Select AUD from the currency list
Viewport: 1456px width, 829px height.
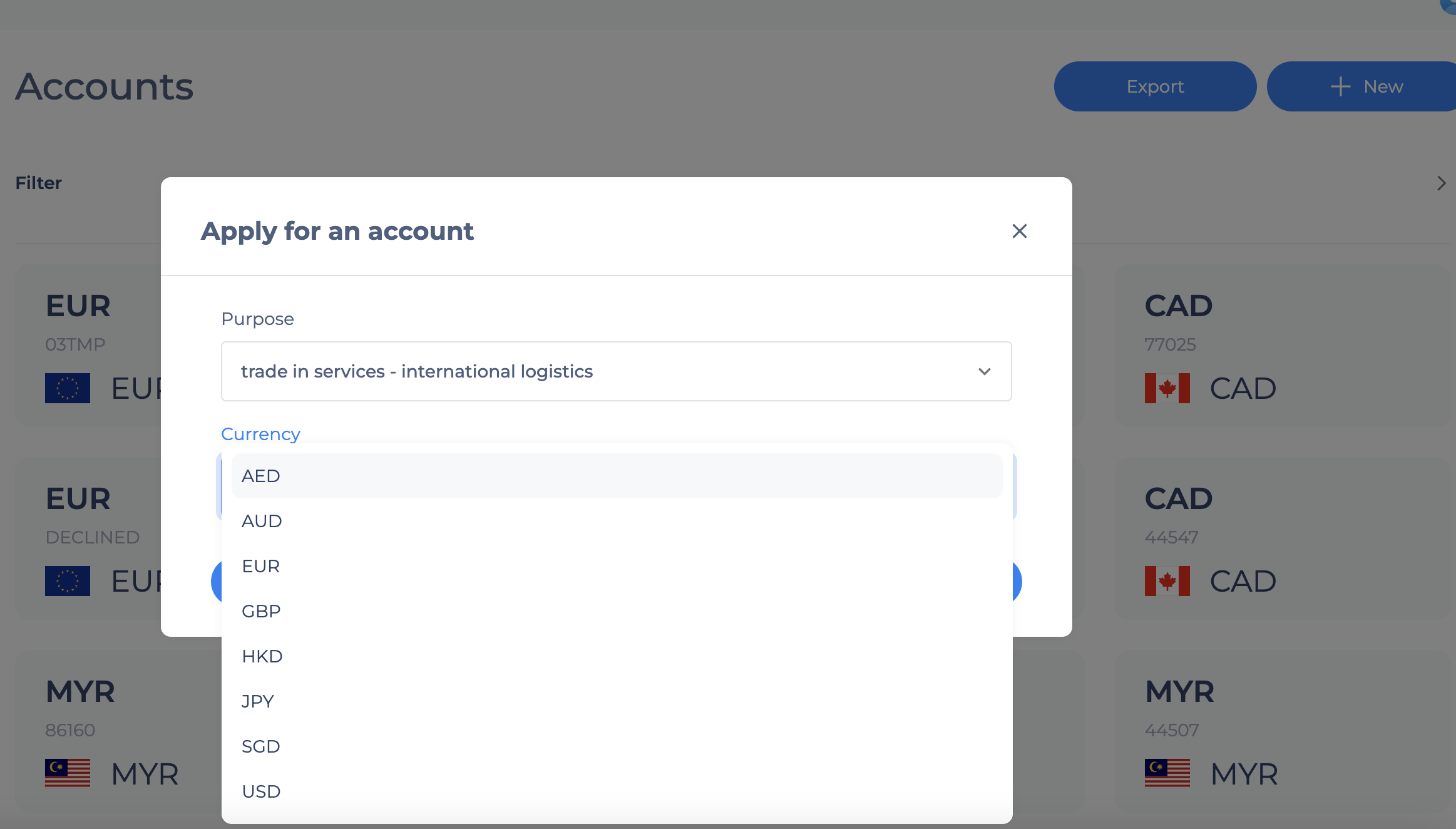[x=617, y=521]
